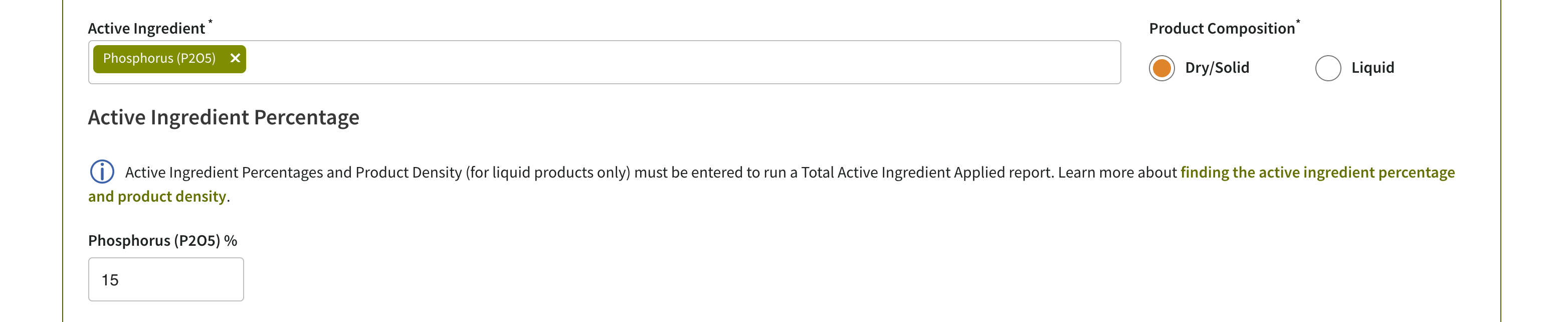Click the required asterisk beside Active Ingredient
The width and height of the screenshot is (1568, 322).
pos(211,23)
